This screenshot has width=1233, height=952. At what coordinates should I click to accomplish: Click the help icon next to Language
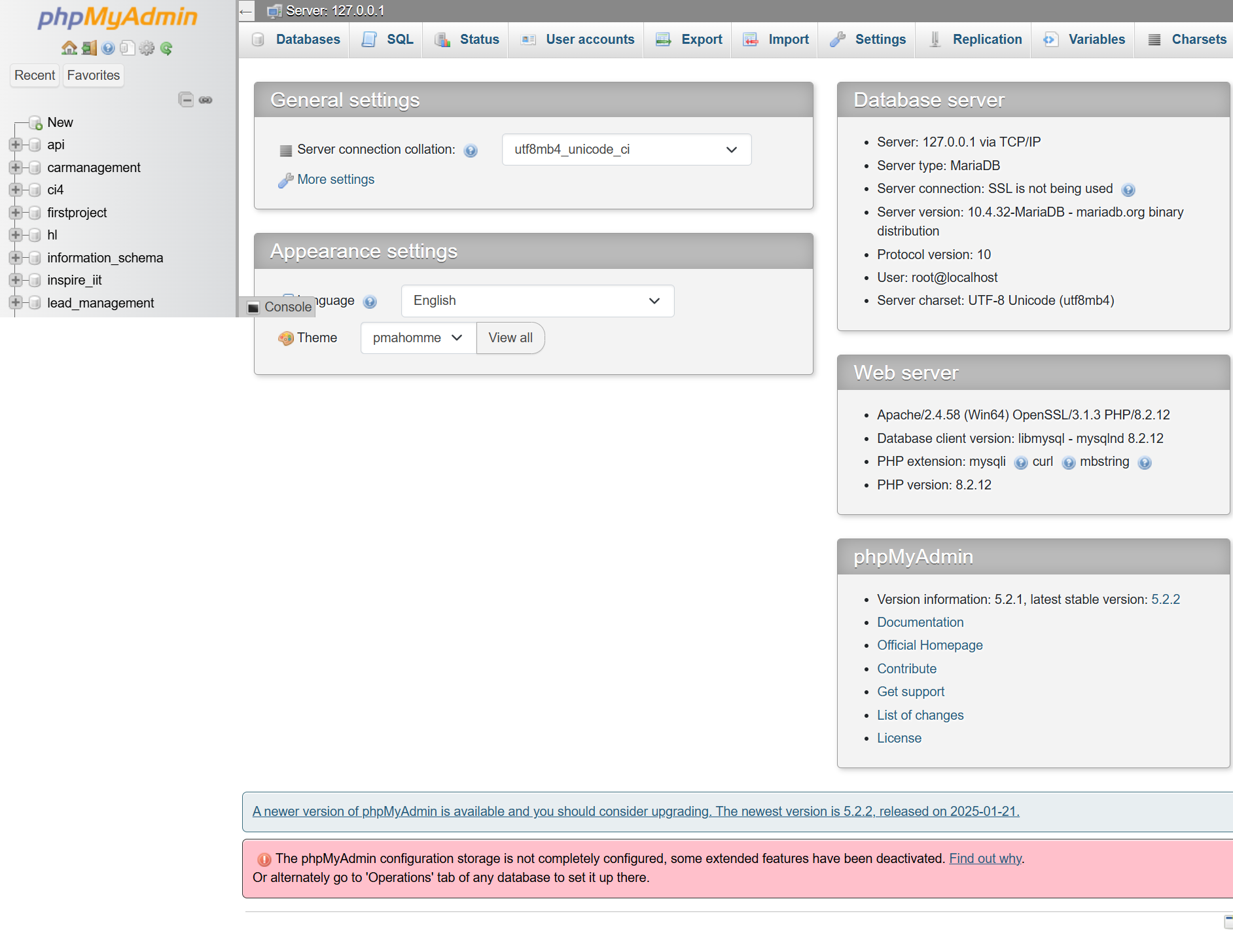370,302
